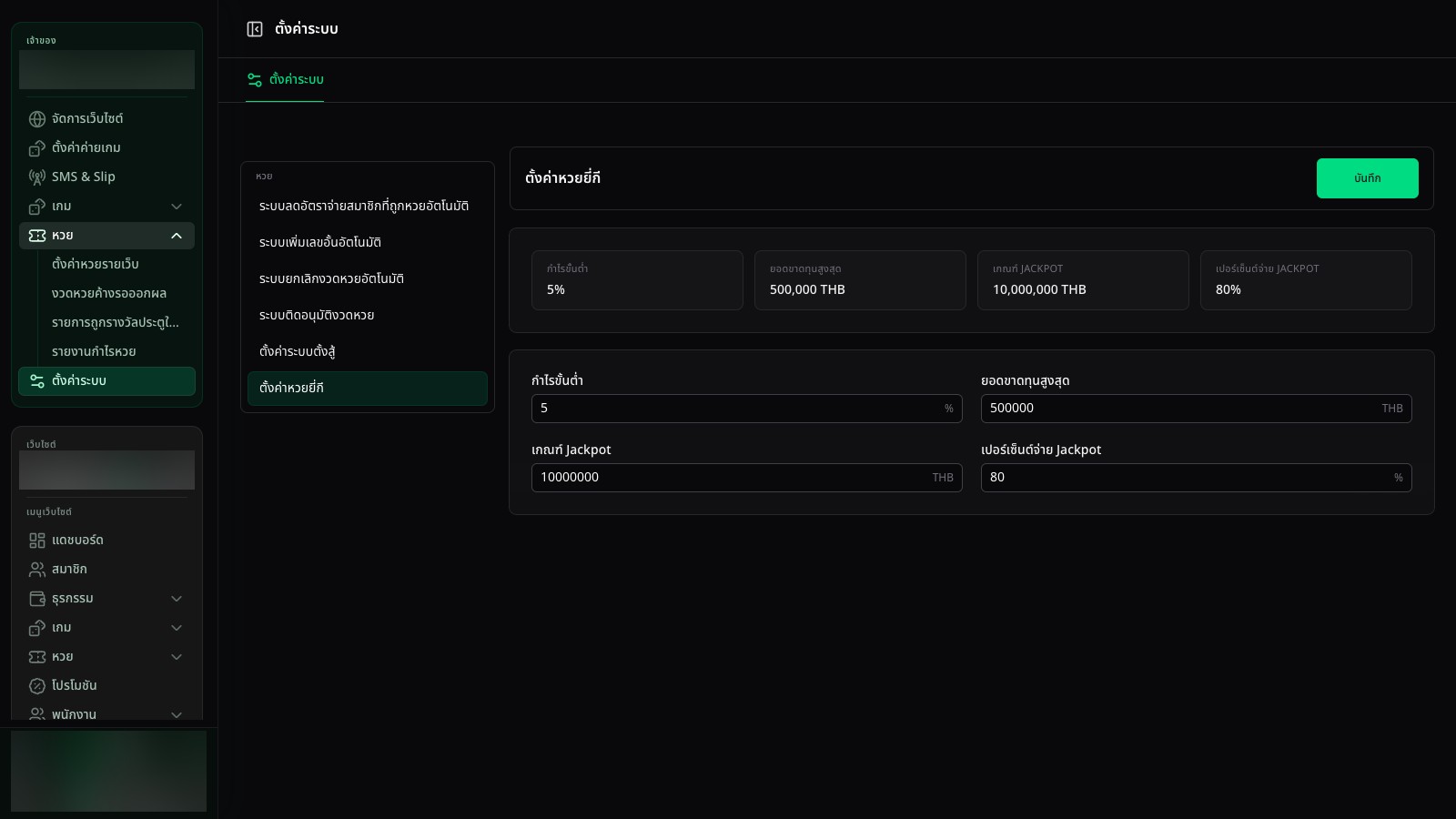Click the sliders icon in ตั้งค่าระบบ tab
1456x819 pixels.
coord(255,80)
